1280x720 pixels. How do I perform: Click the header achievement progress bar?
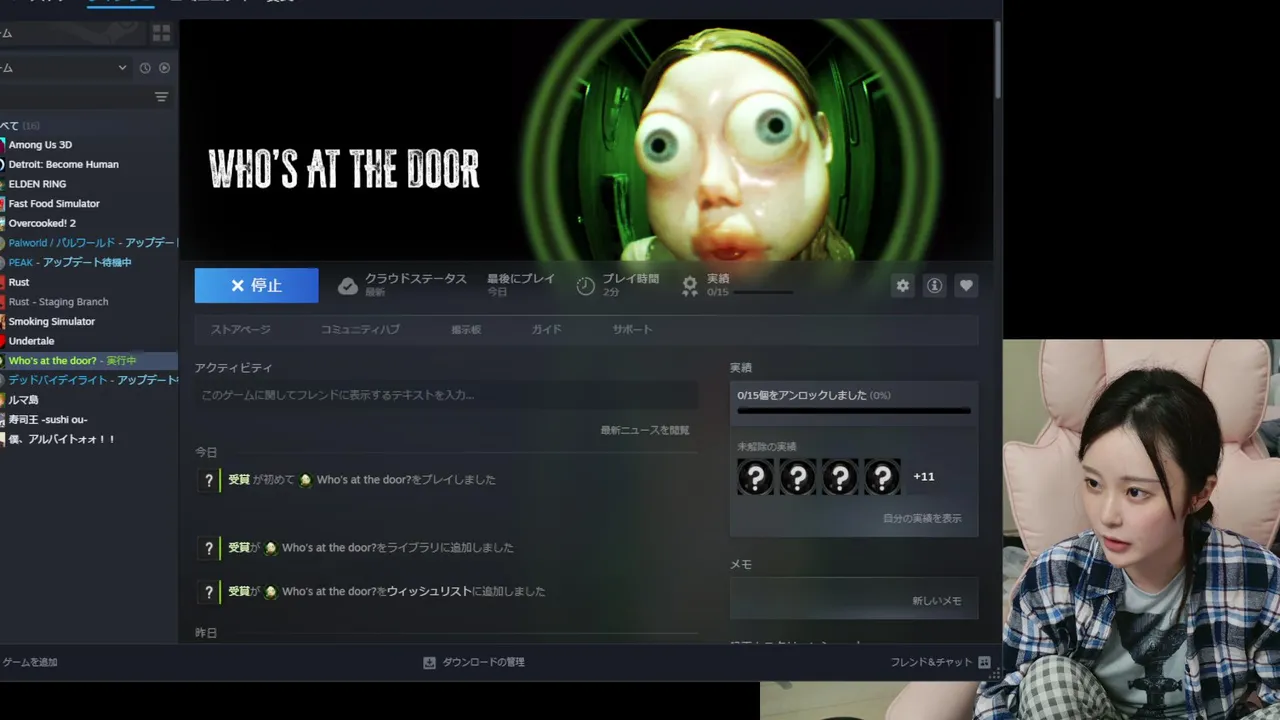763,293
